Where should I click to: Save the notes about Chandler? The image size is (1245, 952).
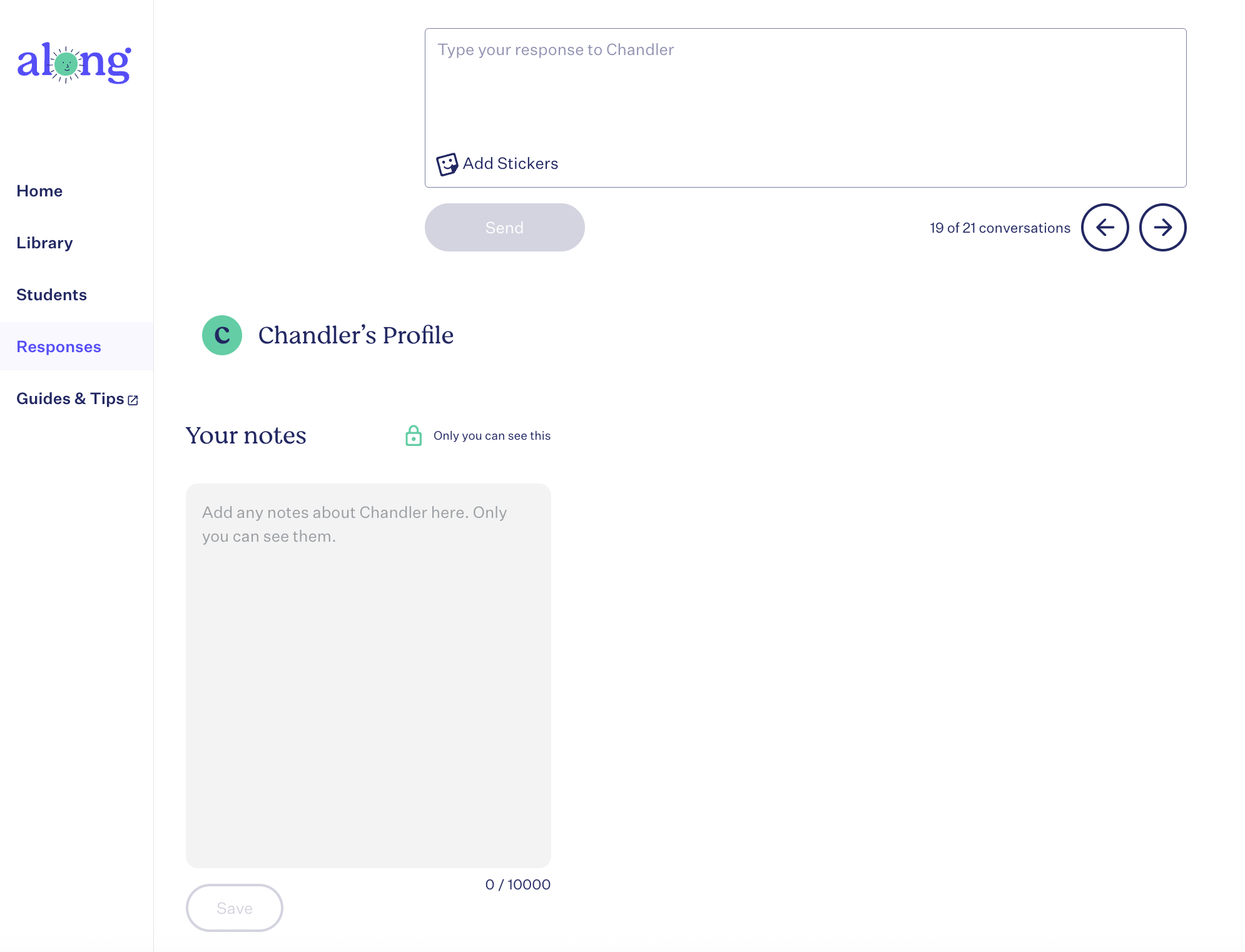[x=235, y=908]
